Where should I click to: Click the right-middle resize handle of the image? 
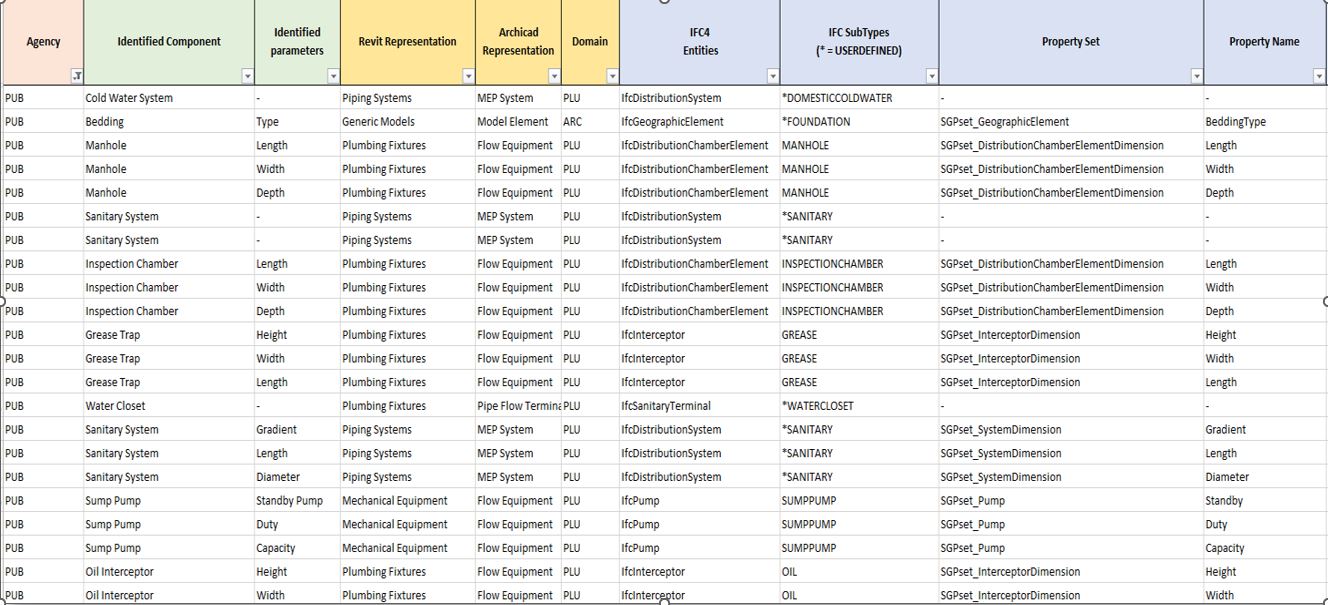1325,301
